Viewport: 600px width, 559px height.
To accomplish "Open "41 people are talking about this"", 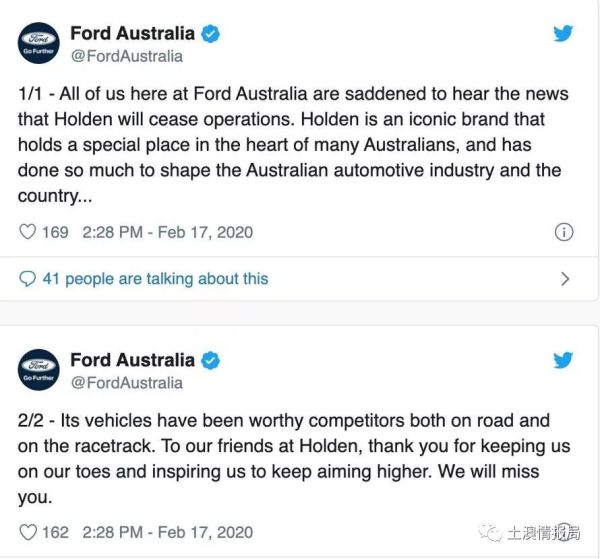I will click(155, 279).
